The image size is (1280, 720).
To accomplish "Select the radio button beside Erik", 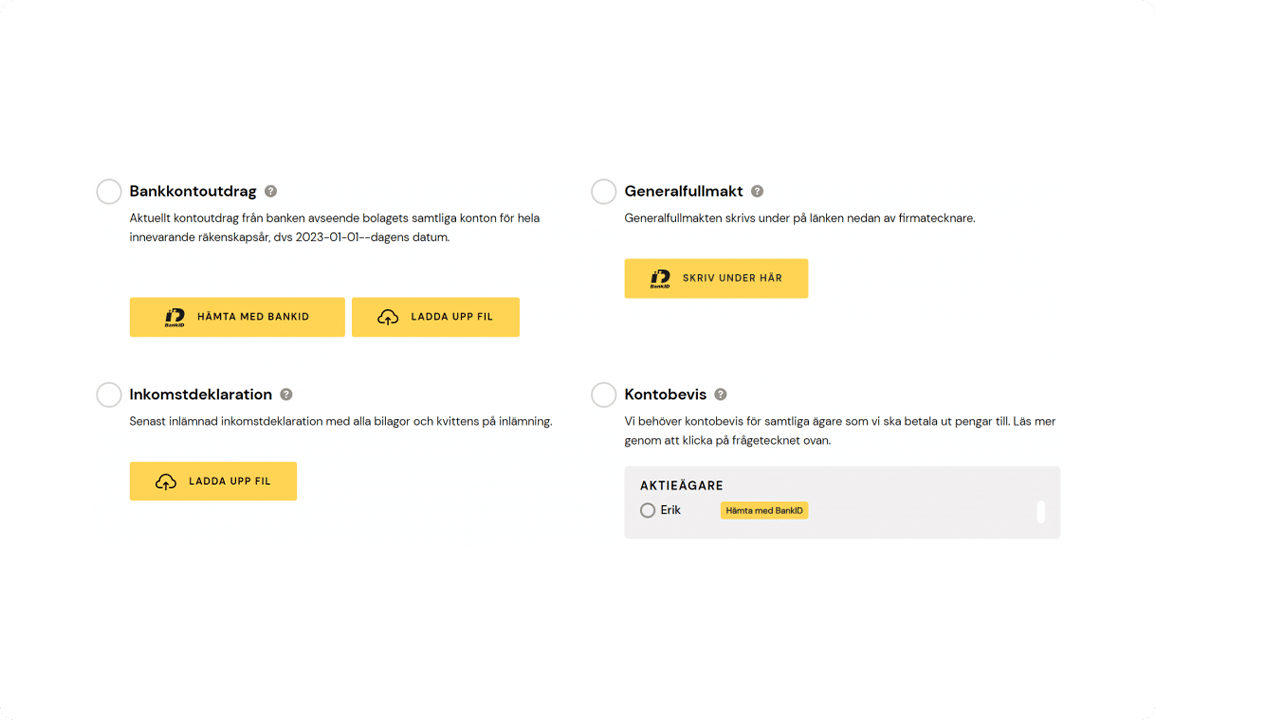I will 648,510.
